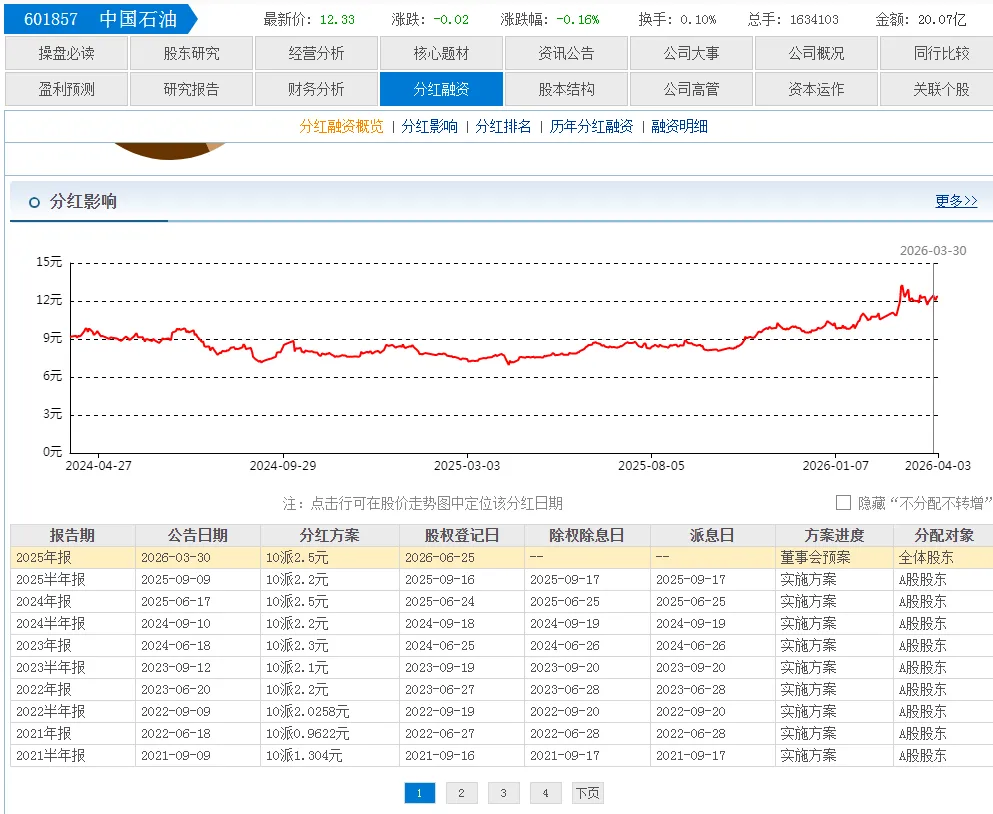Select the 2024半年报 dividend row
This screenshot has width=993, height=814.
502,623
